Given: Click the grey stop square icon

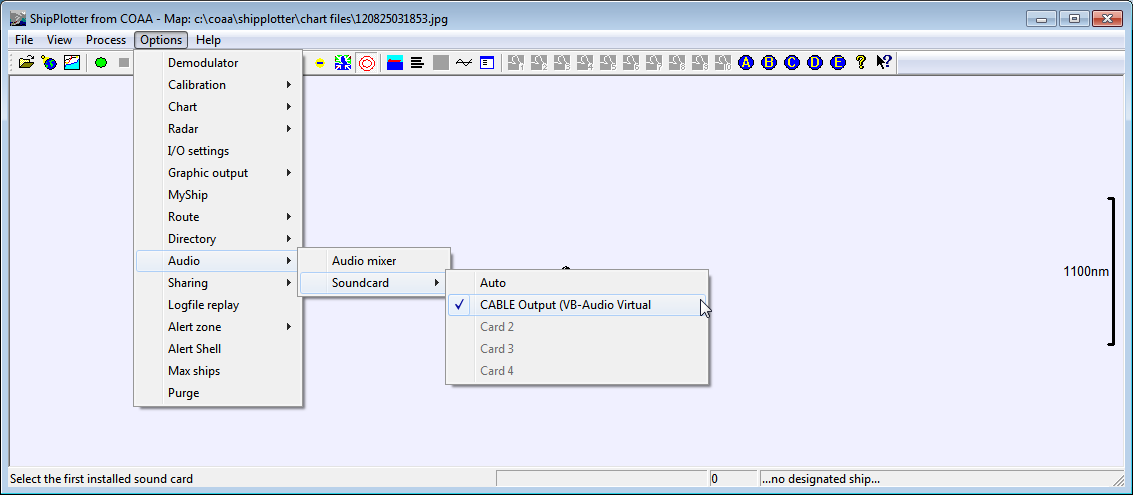Looking at the screenshot, I should tap(124, 63).
